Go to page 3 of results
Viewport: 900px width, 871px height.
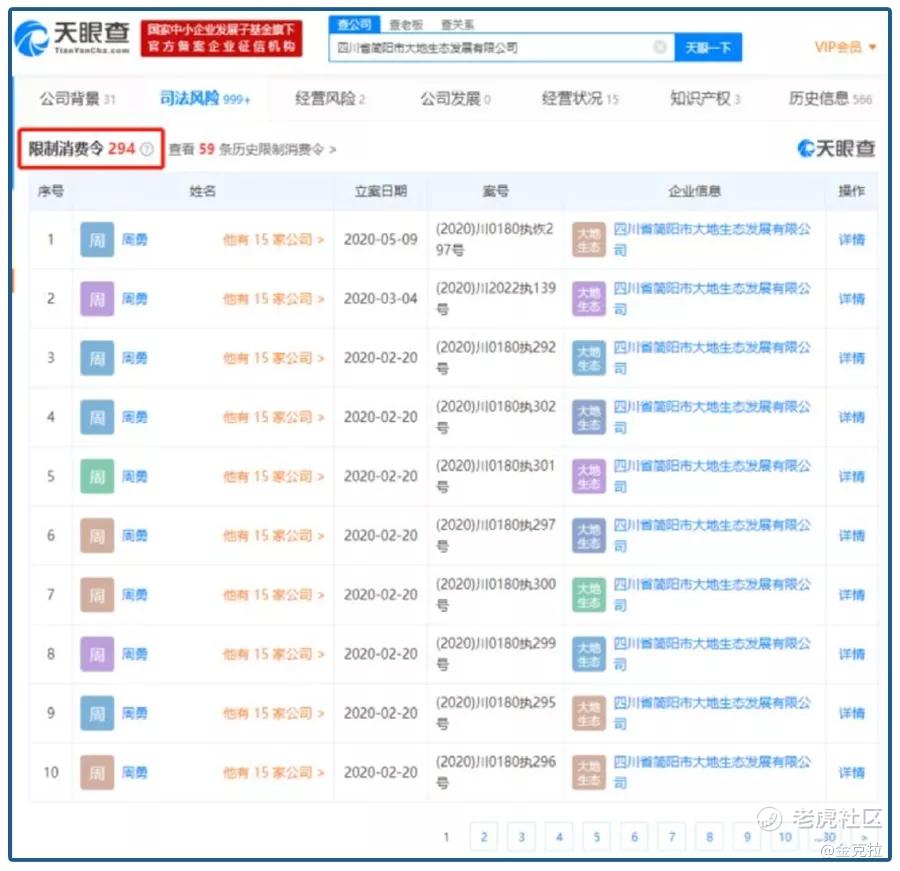[x=521, y=837]
